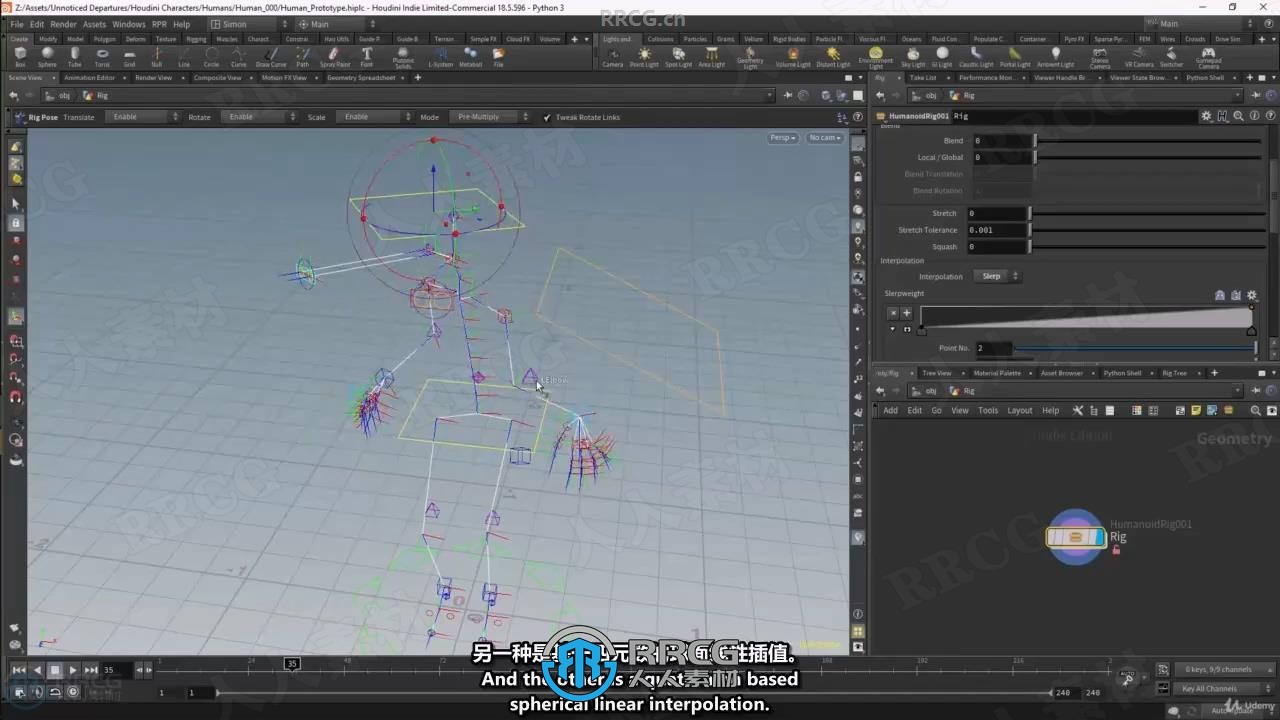Select the Gamepad Camera shelf tool
The image size is (1280, 720).
1208,58
